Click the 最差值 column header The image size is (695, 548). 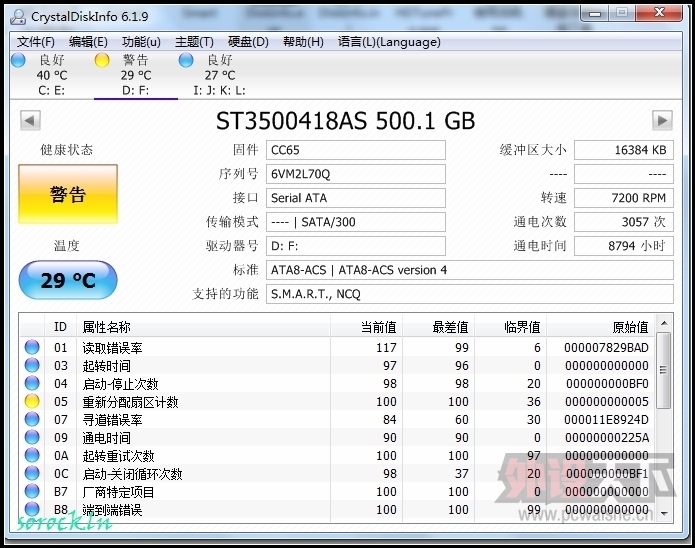click(x=438, y=327)
